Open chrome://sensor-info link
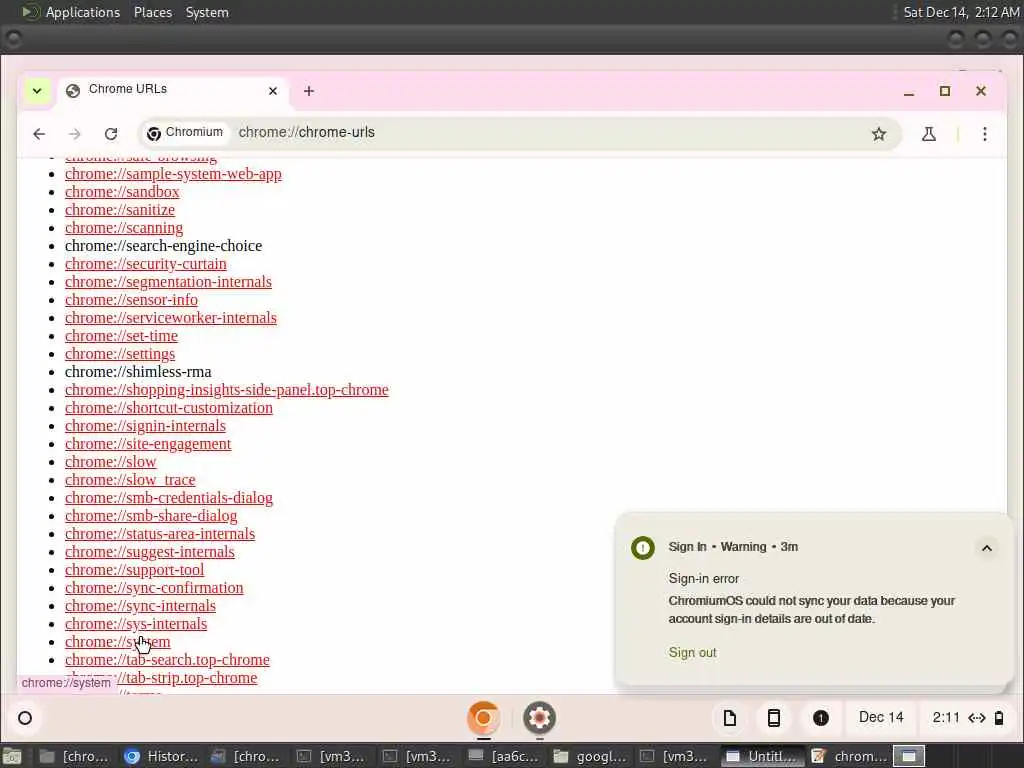Image resolution: width=1024 pixels, height=768 pixels. tap(131, 300)
